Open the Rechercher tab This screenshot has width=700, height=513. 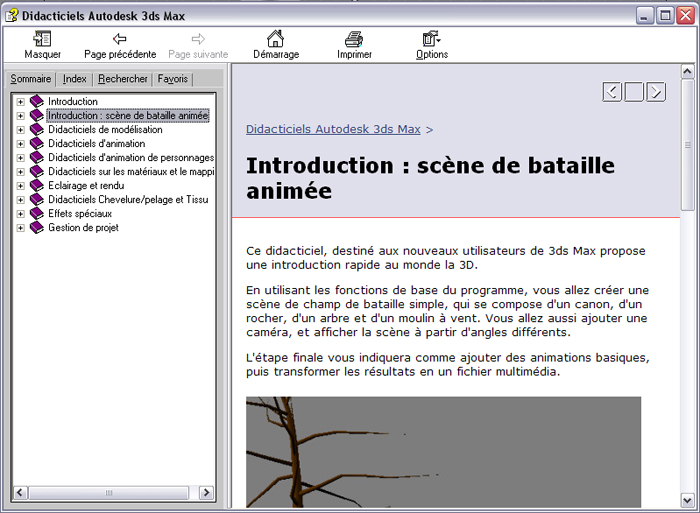[x=123, y=79]
